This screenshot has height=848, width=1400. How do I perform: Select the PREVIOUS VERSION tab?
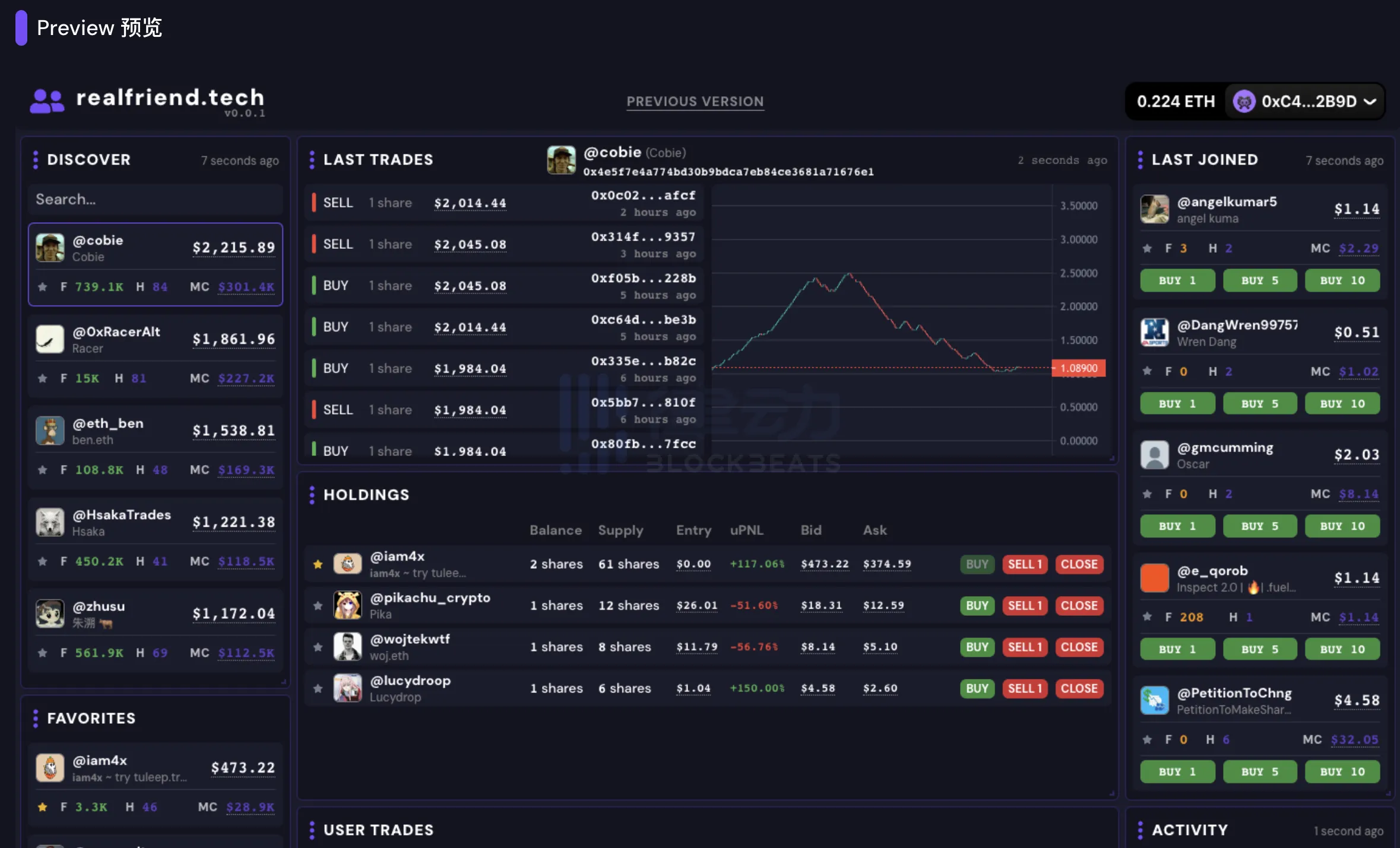(696, 100)
